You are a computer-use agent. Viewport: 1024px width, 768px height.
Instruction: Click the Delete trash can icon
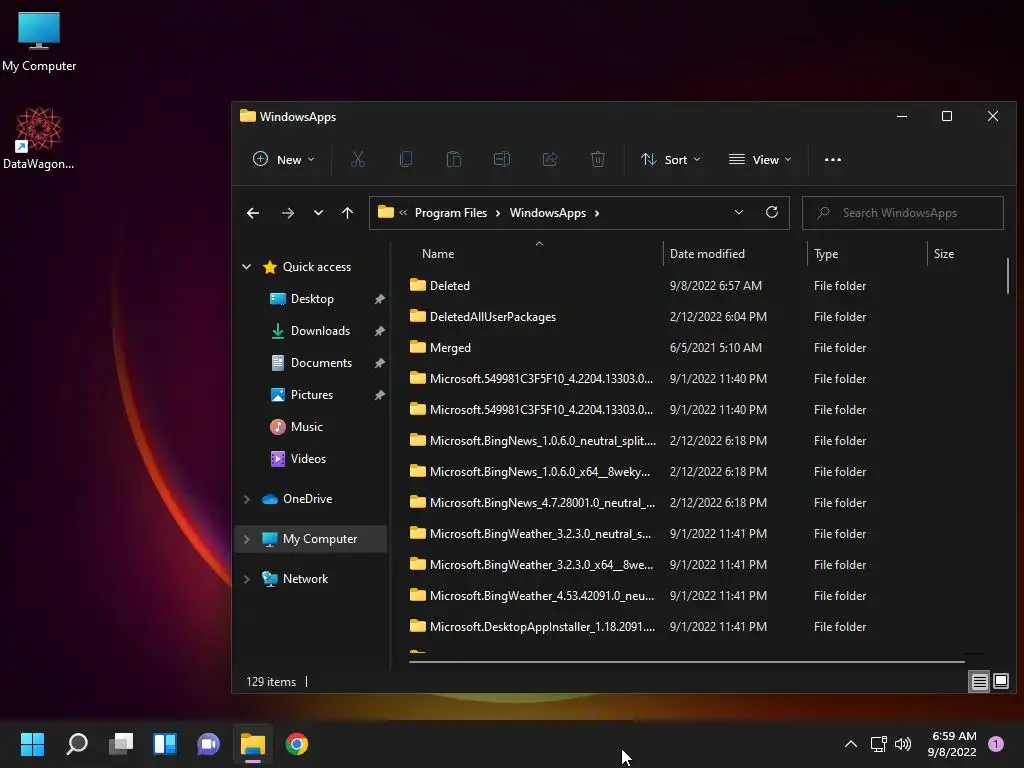tap(598, 159)
